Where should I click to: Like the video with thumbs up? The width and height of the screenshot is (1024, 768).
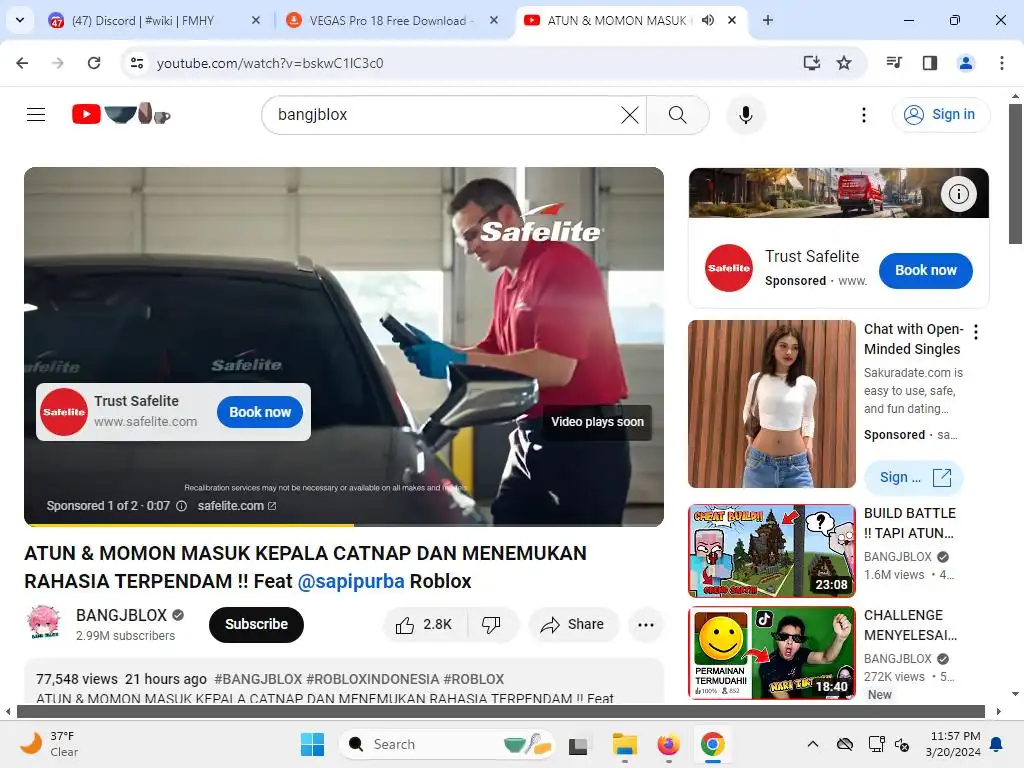pos(424,624)
